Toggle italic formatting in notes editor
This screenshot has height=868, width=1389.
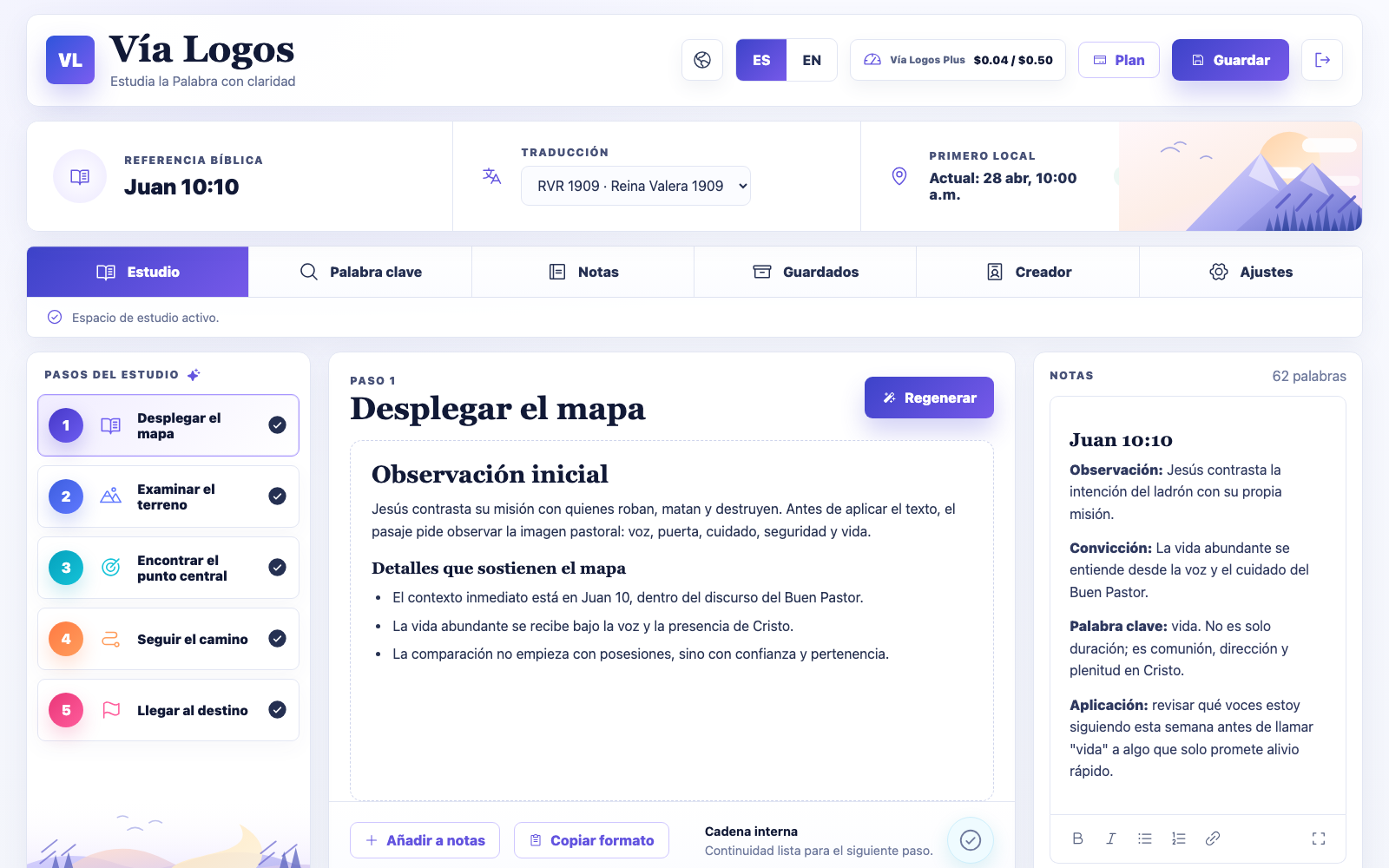click(x=1111, y=838)
